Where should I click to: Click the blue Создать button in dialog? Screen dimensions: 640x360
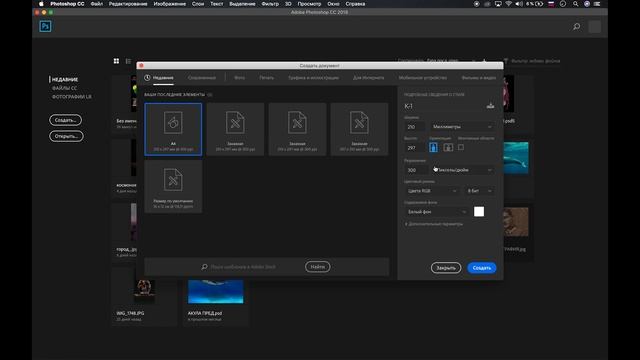(482, 268)
